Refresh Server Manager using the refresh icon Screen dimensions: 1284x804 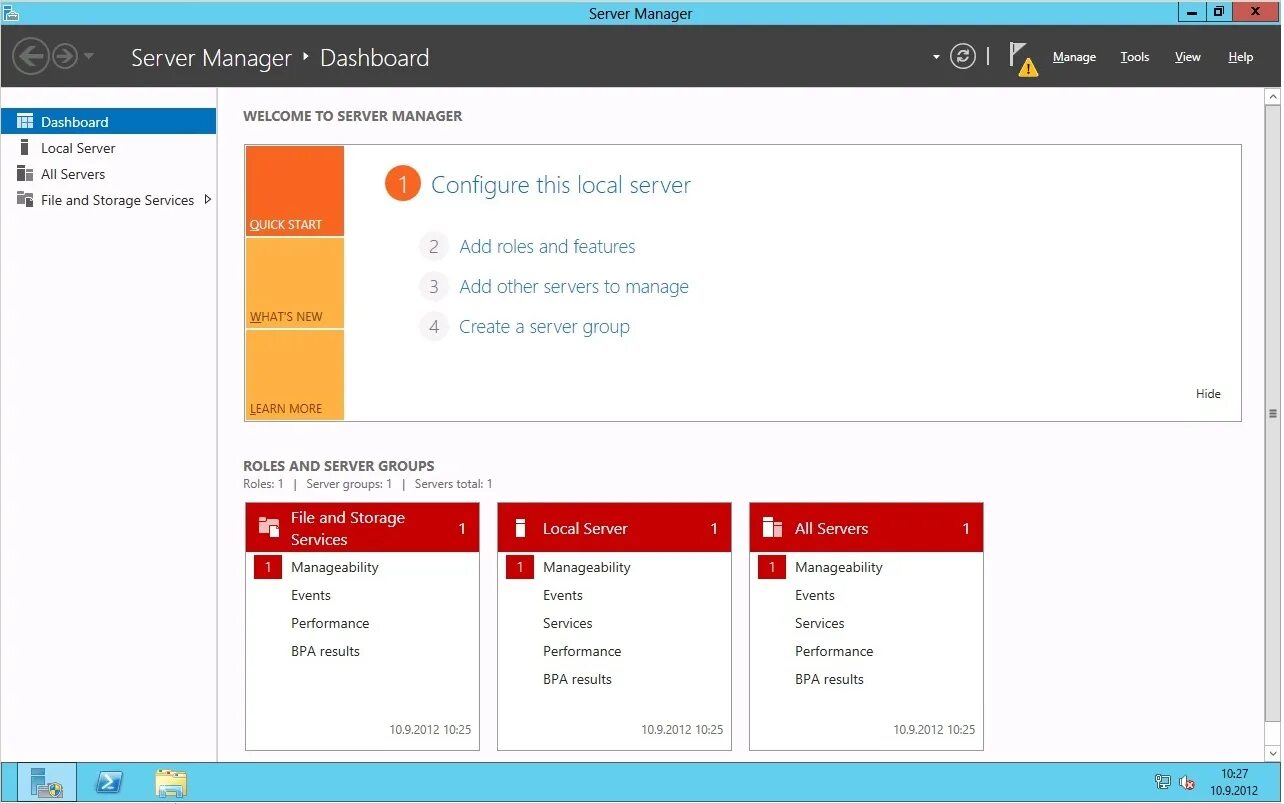pos(962,57)
